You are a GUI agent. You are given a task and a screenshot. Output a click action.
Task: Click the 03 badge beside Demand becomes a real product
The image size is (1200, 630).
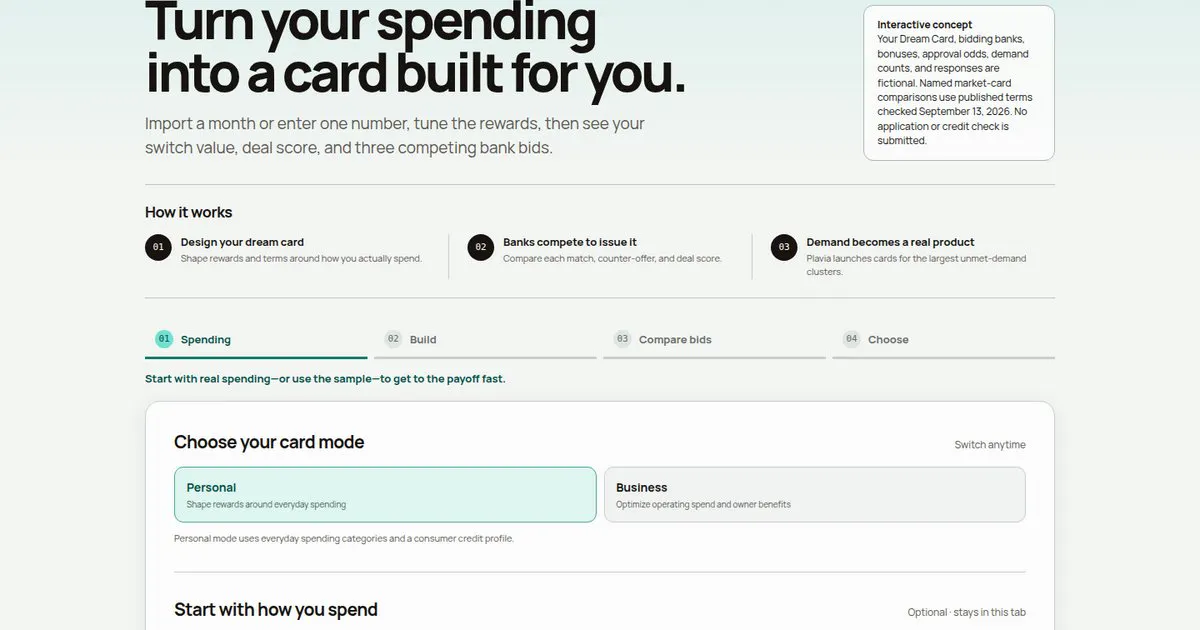click(784, 247)
